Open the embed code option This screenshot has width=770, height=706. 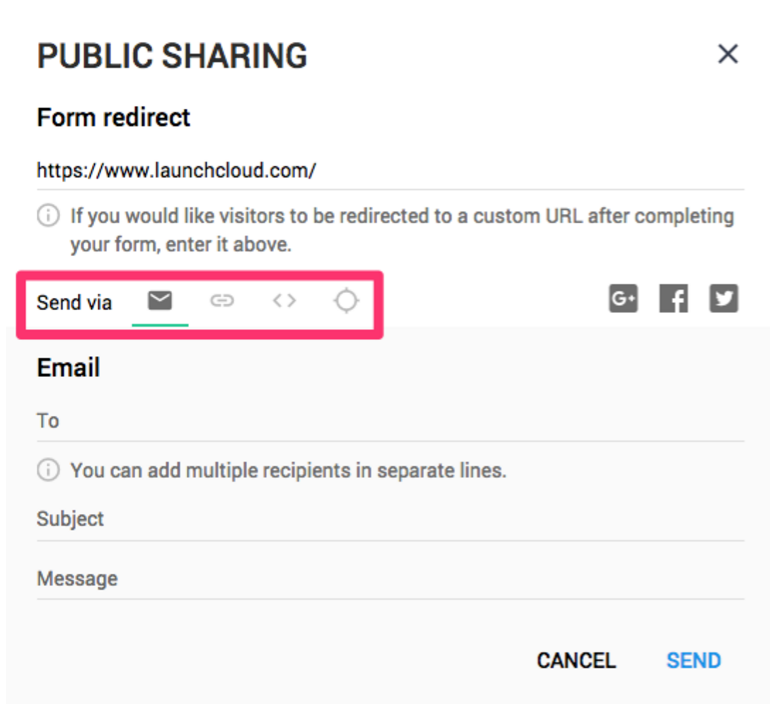(284, 300)
